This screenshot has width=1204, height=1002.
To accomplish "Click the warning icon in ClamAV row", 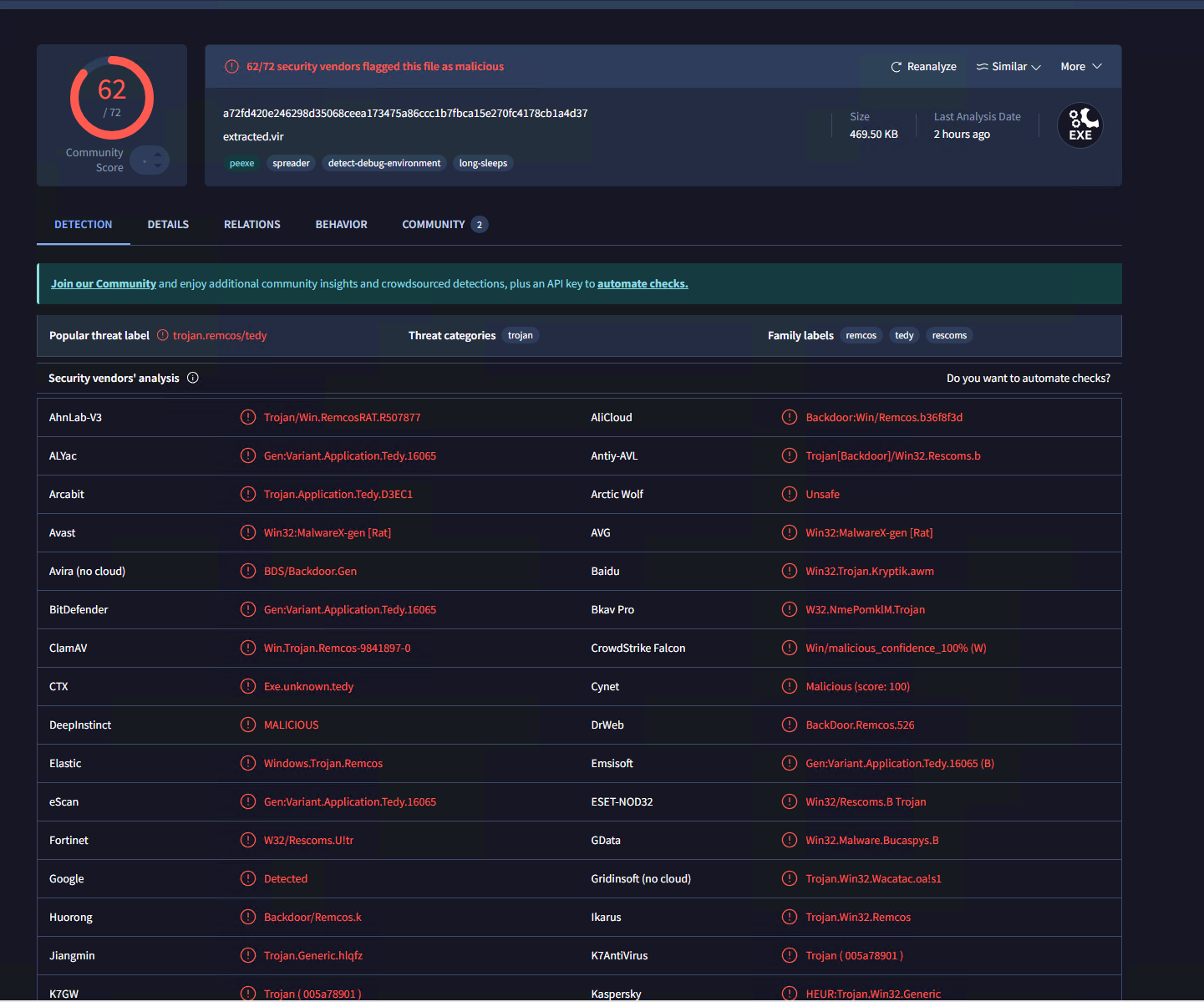I will coord(248,648).
